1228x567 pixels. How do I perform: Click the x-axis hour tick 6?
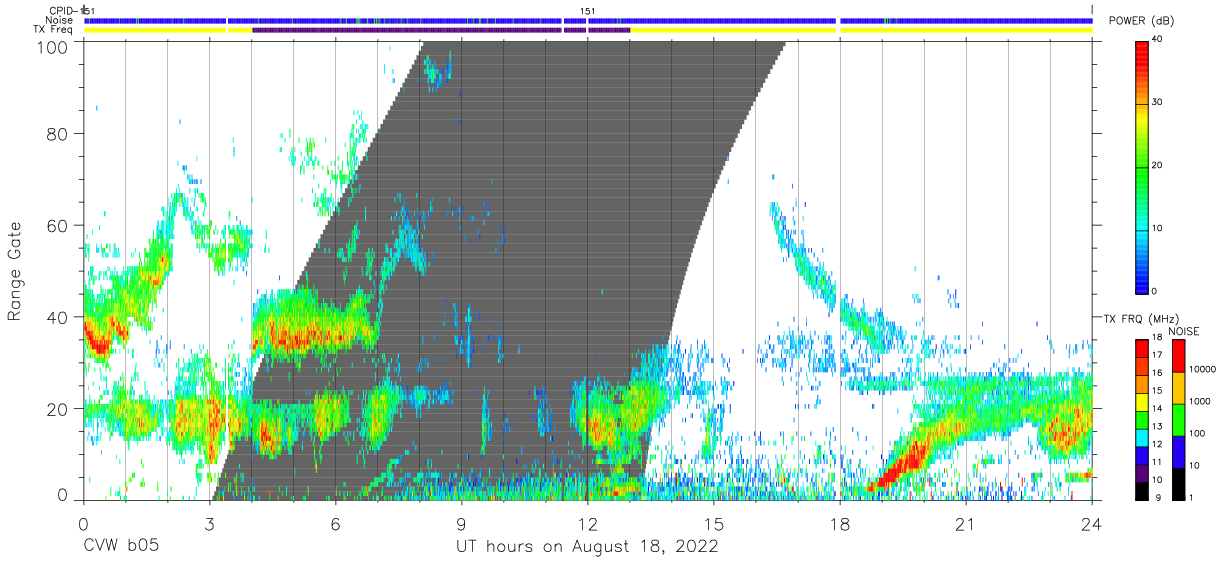(335, 525)
